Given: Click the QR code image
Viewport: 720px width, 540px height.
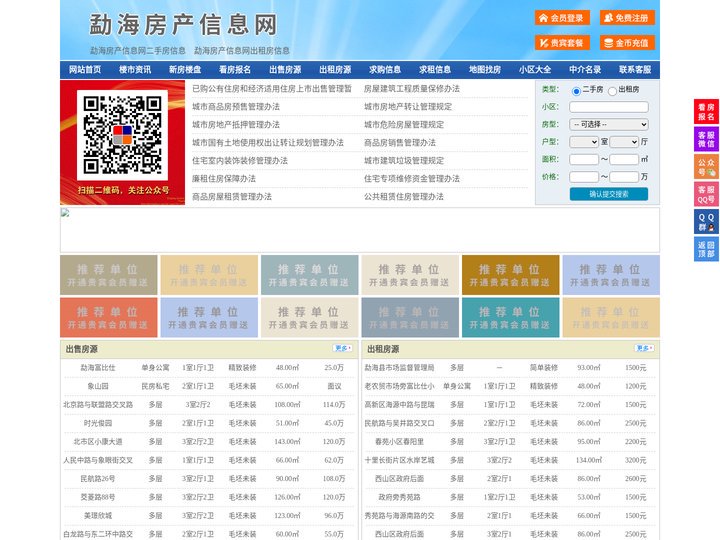Looking at the screenshot, I should pyautogui.click(x=122, y=135).
